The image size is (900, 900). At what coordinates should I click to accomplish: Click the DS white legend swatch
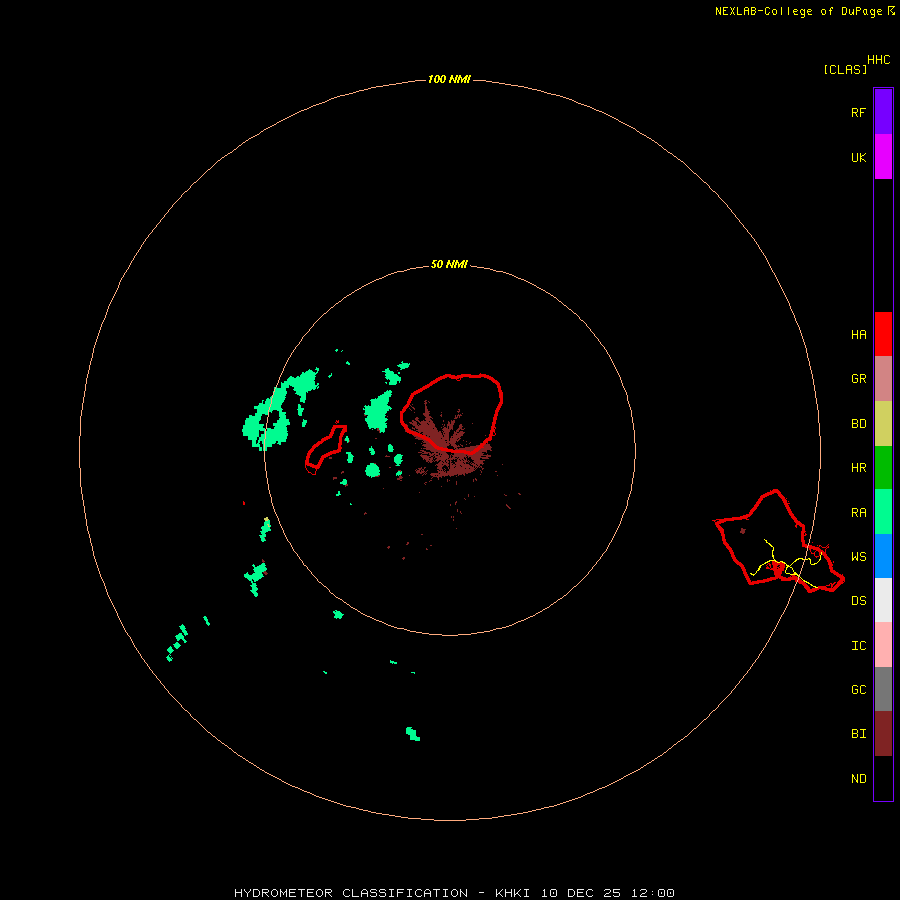[883, 600]
